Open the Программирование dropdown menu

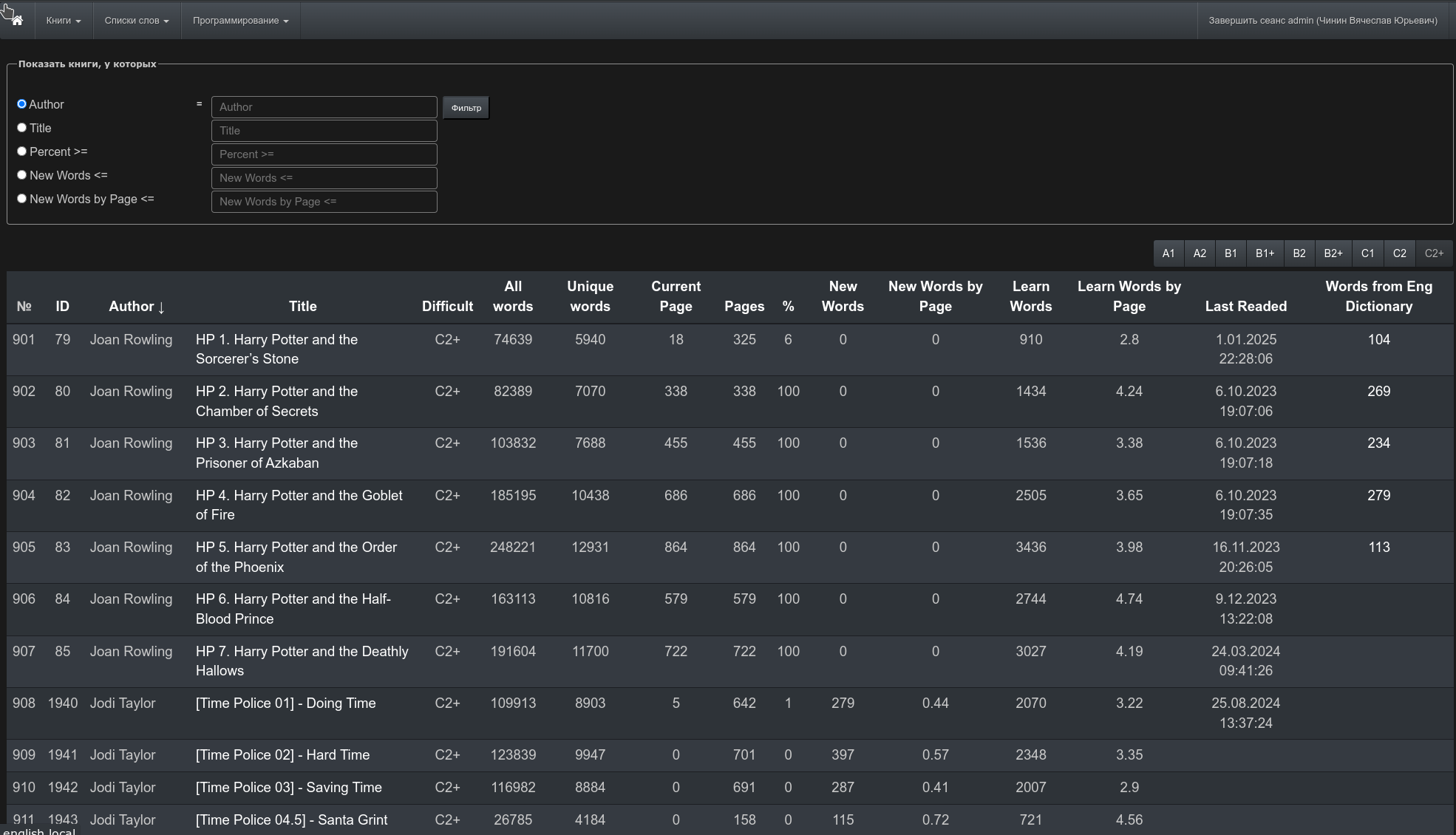point(240,21)
